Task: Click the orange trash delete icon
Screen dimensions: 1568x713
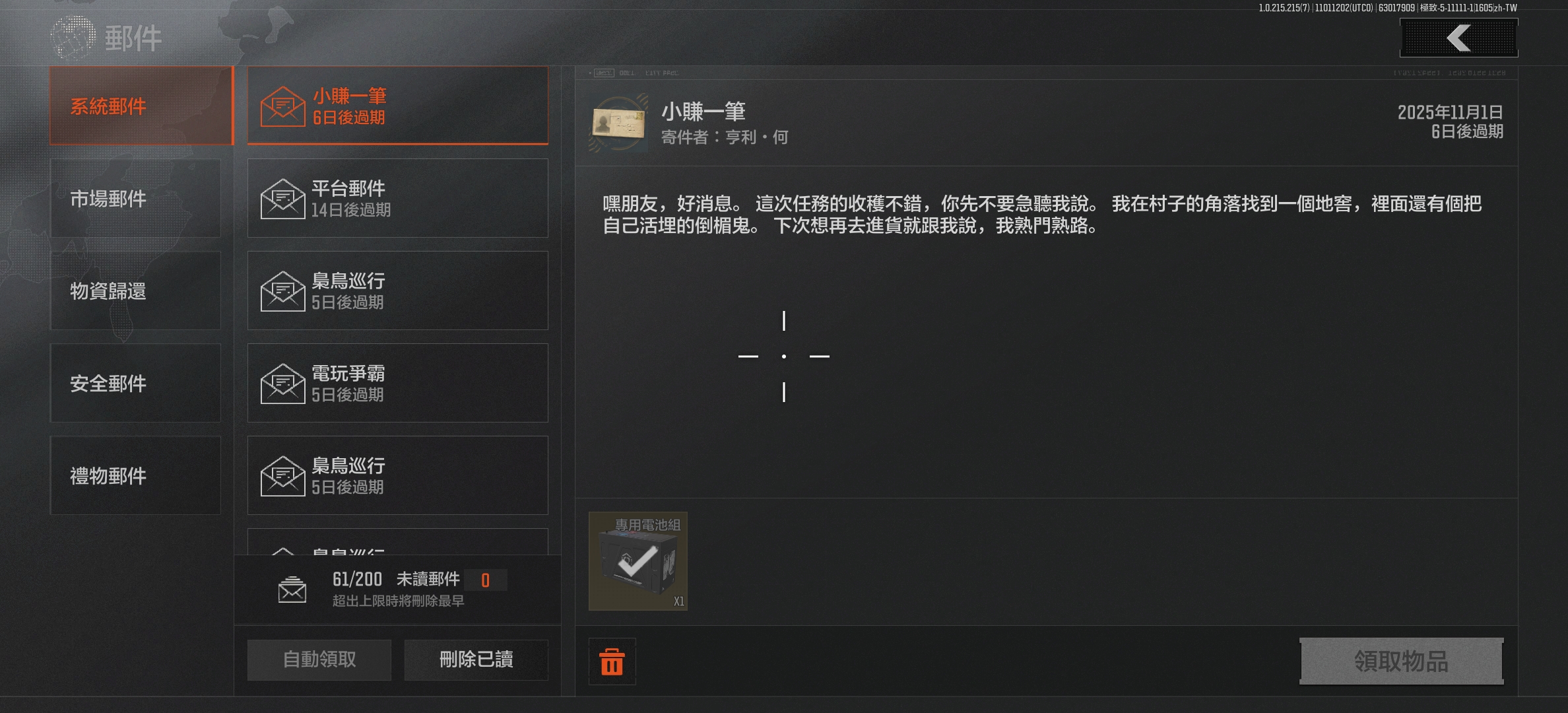Action: (612, 662)
